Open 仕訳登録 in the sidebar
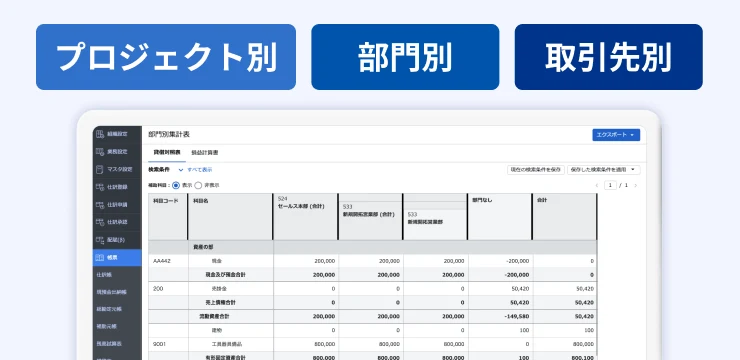The width and height of the screenshot is (740, 360). (x=117, y=187)
